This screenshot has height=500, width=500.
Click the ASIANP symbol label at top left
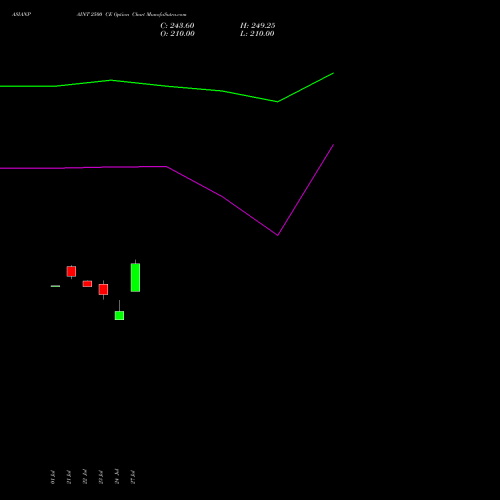(x=21, y=14)
